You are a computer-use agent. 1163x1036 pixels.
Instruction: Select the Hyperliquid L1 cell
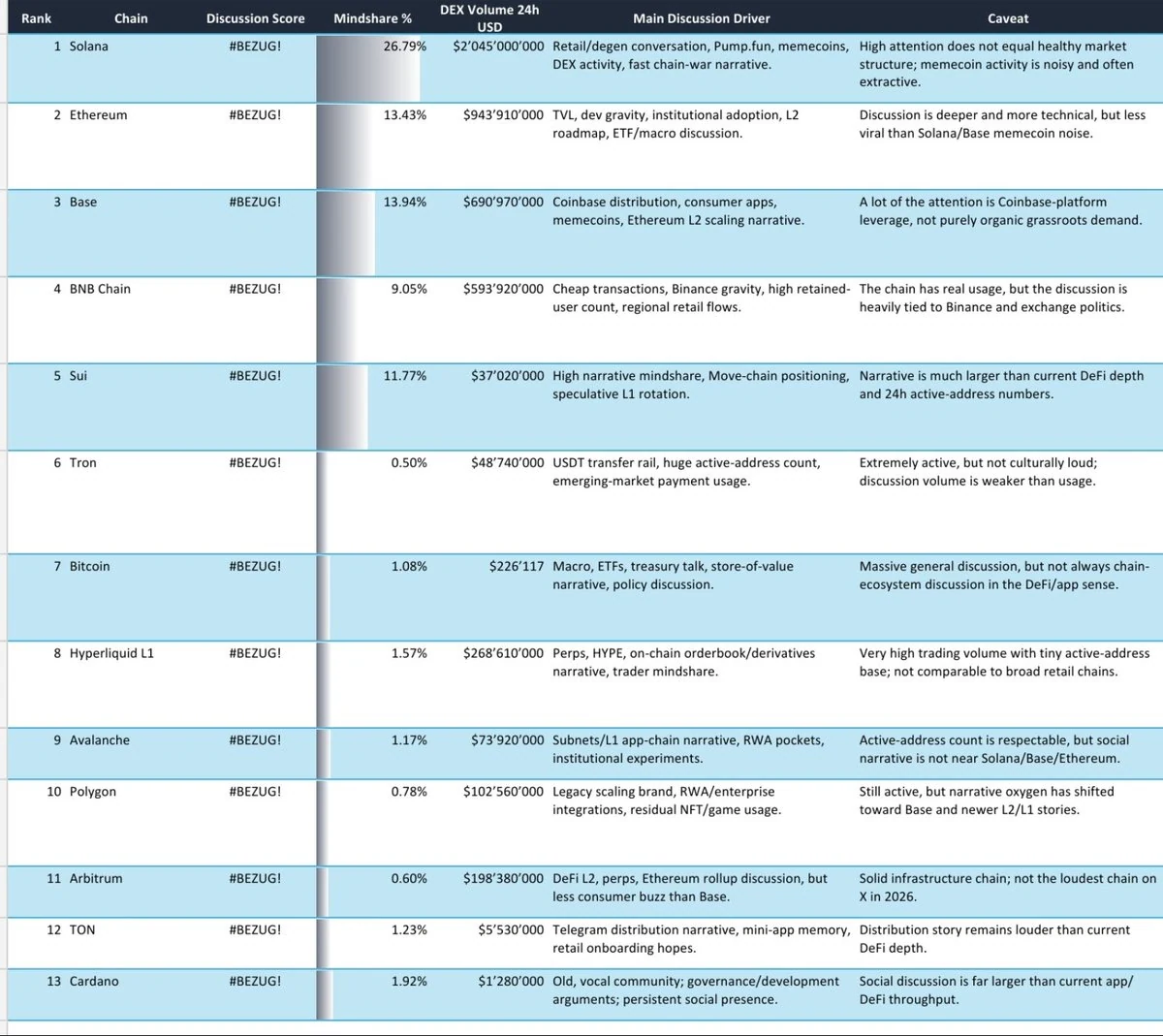click(x=111, y=653)
